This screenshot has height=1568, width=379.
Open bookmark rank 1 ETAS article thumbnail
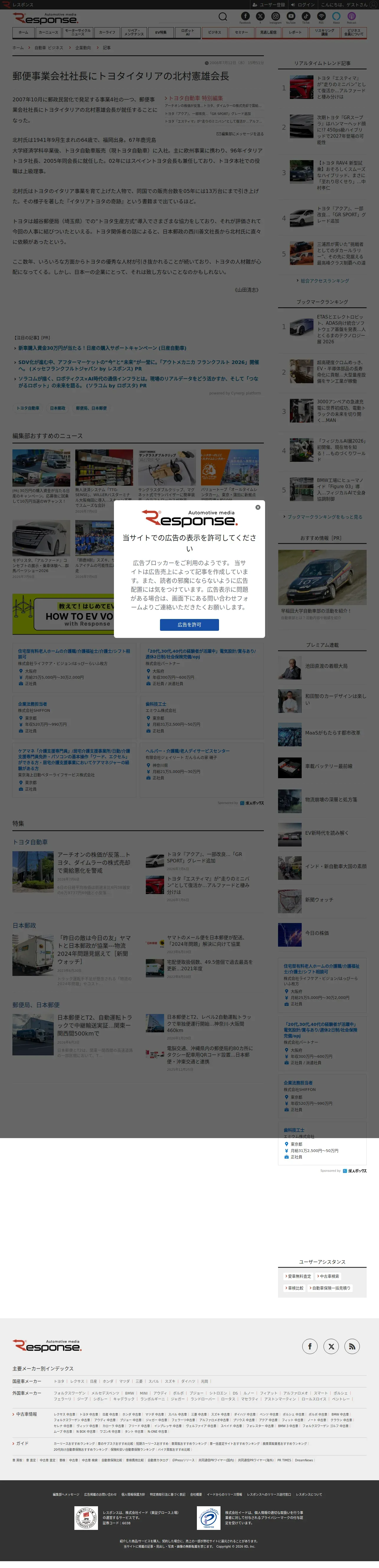tap(301, 326)
